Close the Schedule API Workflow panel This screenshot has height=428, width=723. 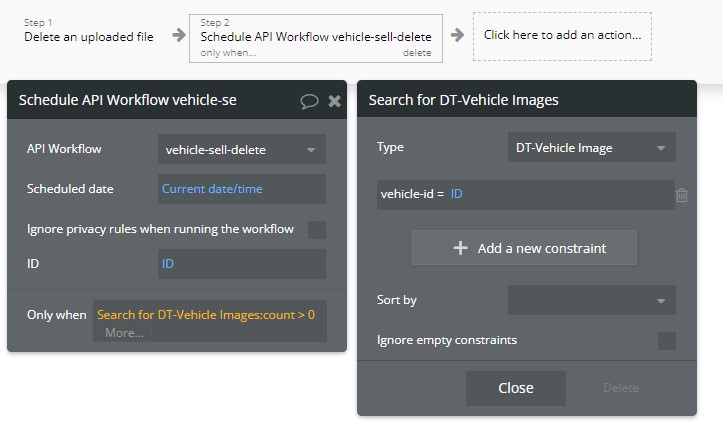point(334,100)
